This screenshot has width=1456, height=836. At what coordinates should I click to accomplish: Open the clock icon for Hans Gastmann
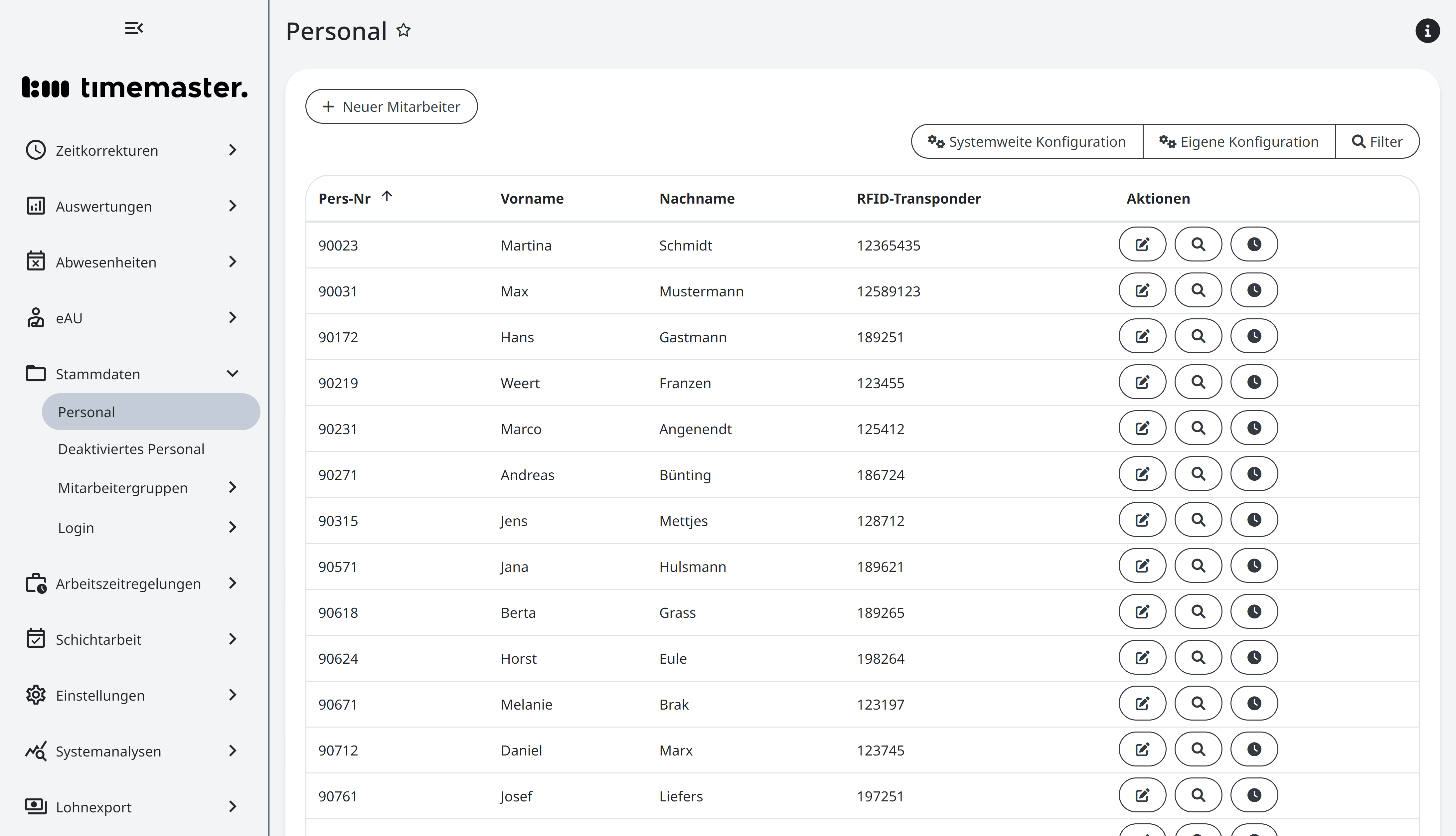click(x=1254, y=336)
